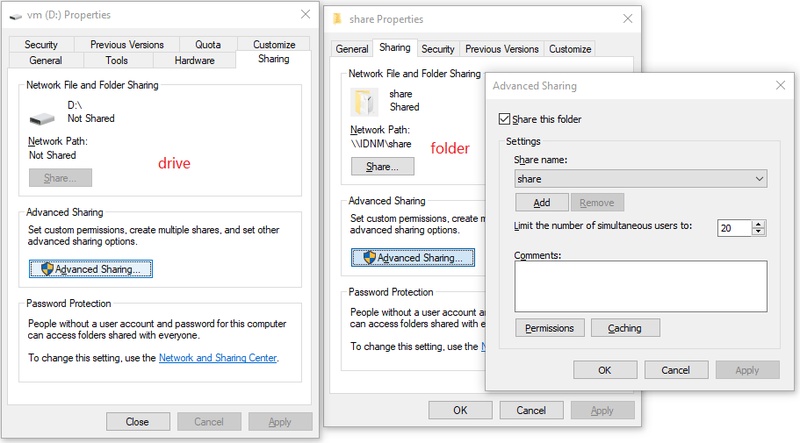Screen dimensions: 800x443
Task: Click the folder icon in share Properties title bar
Action: 341,18
